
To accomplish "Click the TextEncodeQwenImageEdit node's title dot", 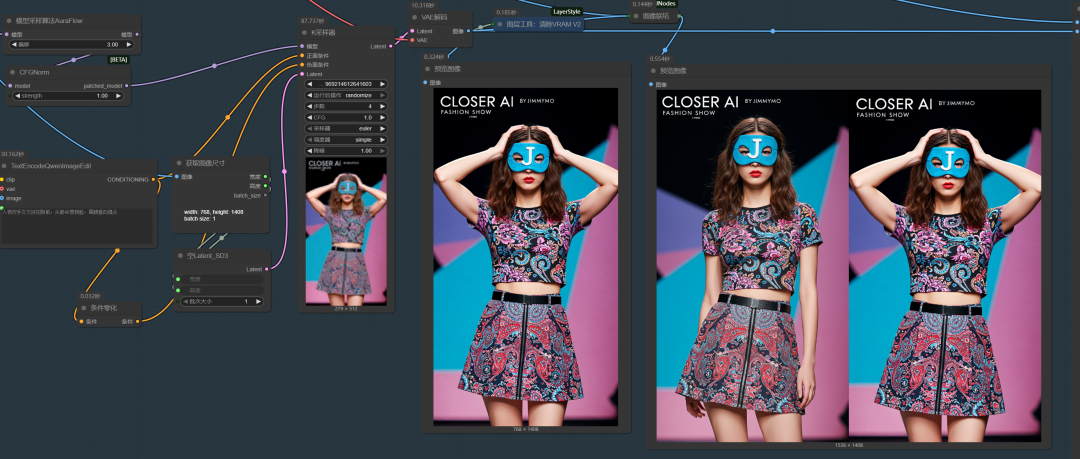I will pos(5,166).
